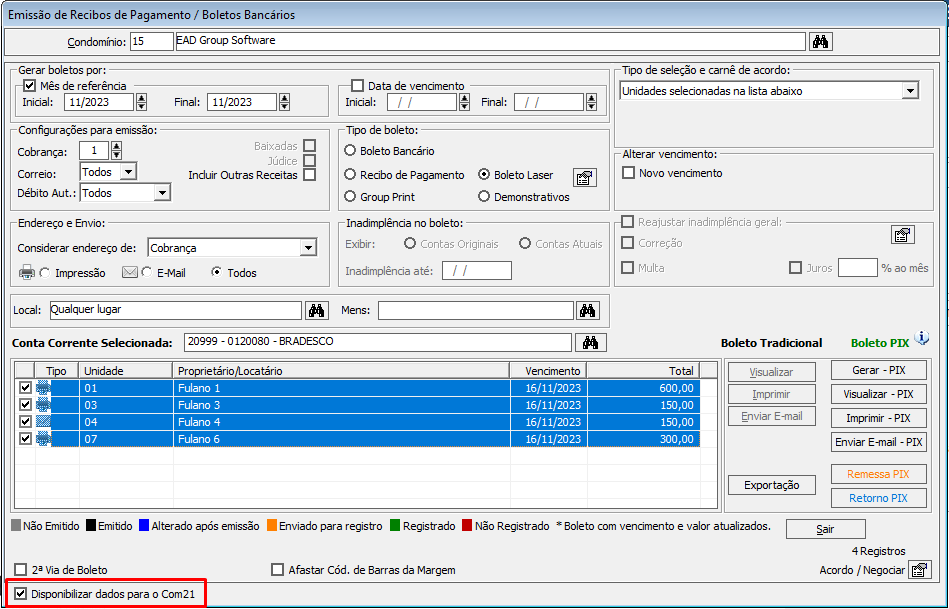949x609 pixels.
Task: Adjust vencimento Final date spinner
Action: coord(591,102)
